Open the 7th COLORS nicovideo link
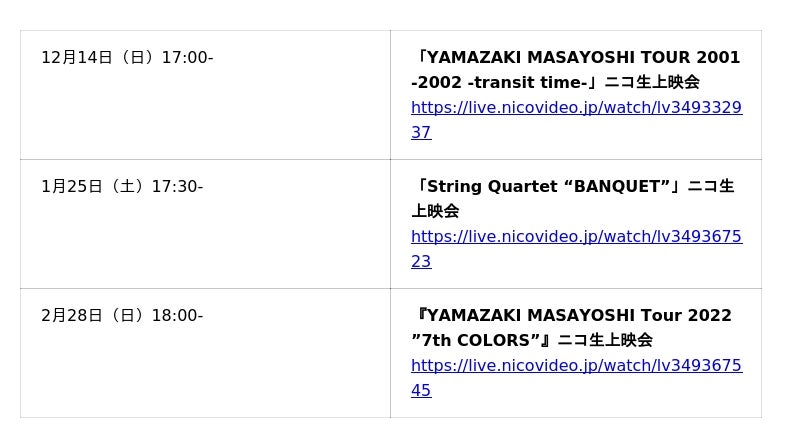 576,366
